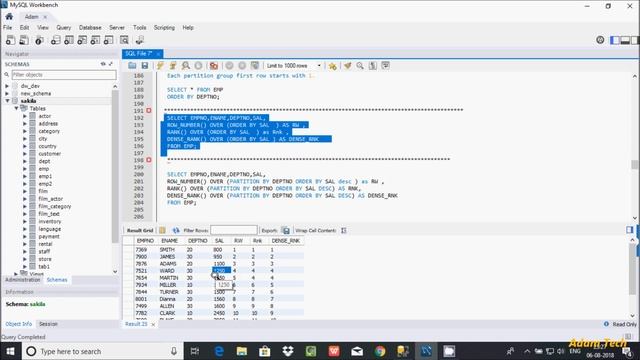640x360 pixels.
Task: Create a new table in active schema
Action: (x=69, y=40)
